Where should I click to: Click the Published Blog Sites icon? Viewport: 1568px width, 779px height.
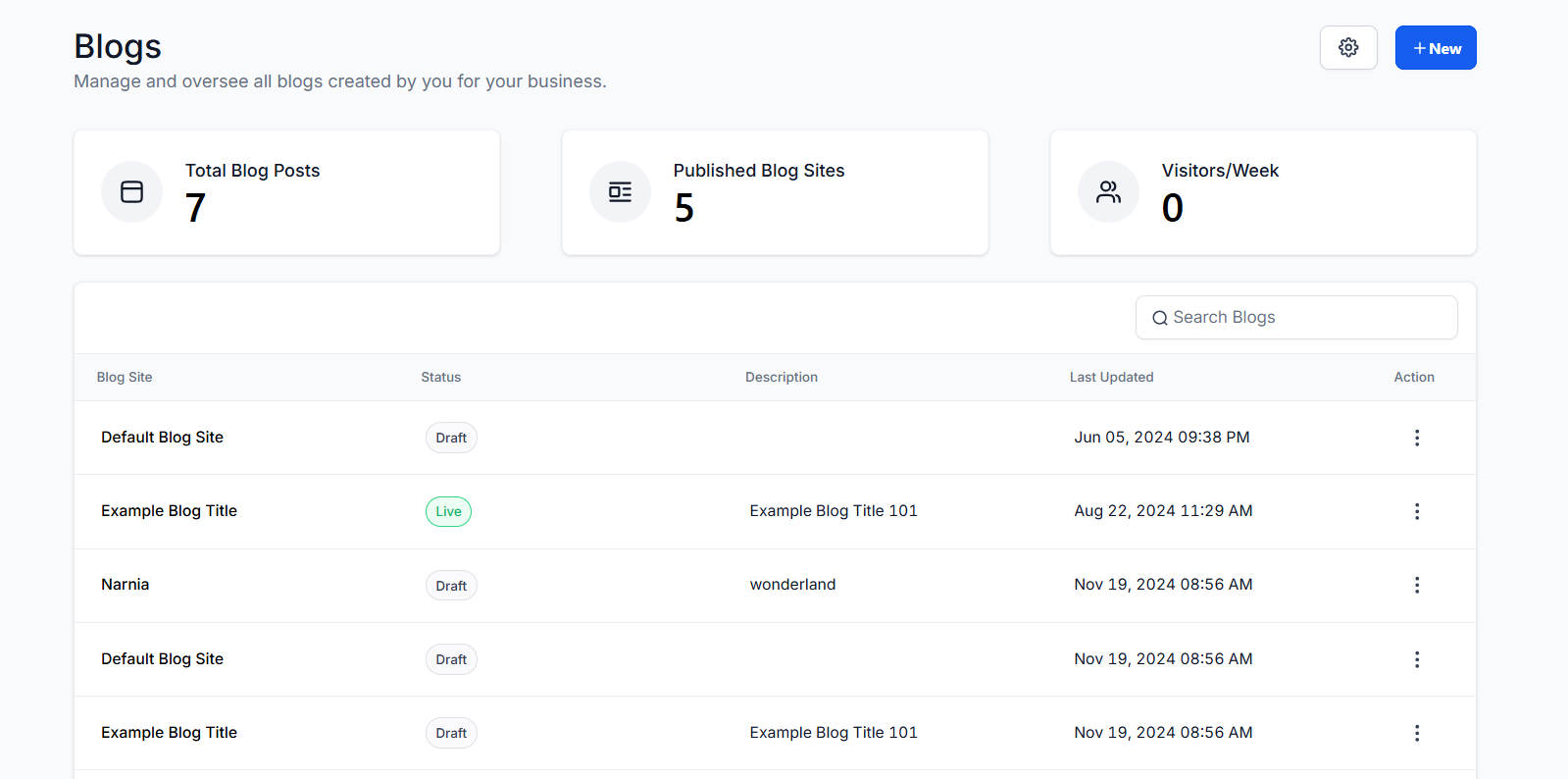(x=620, y=192)
